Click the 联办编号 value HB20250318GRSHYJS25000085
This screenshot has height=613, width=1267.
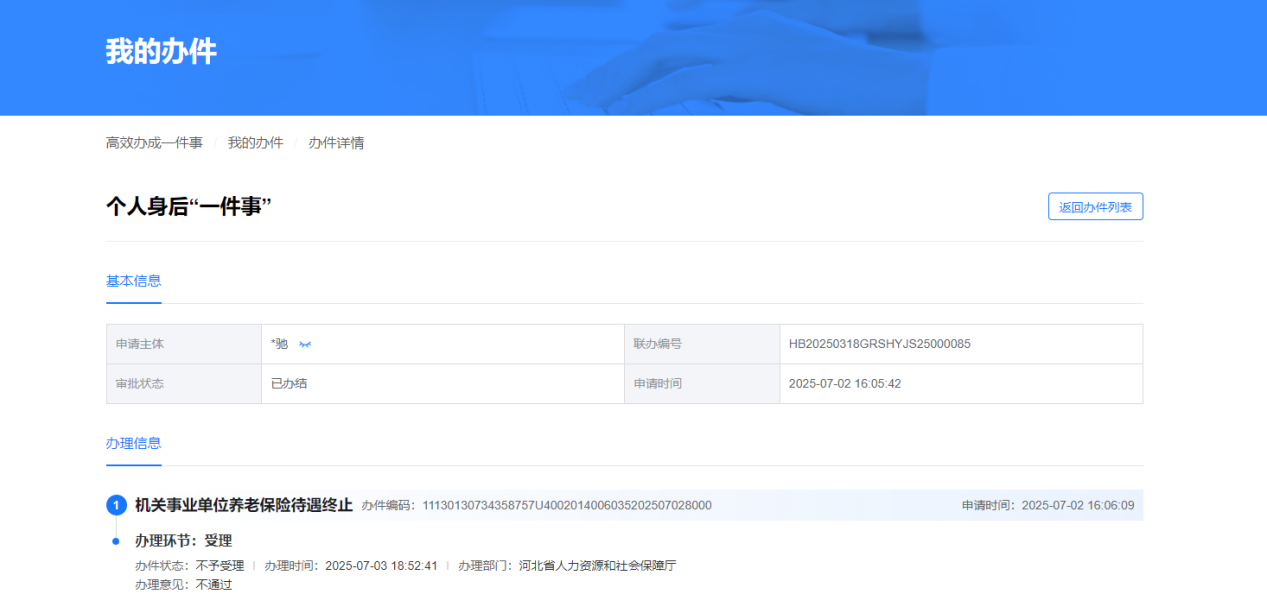(x=879, y=344)
